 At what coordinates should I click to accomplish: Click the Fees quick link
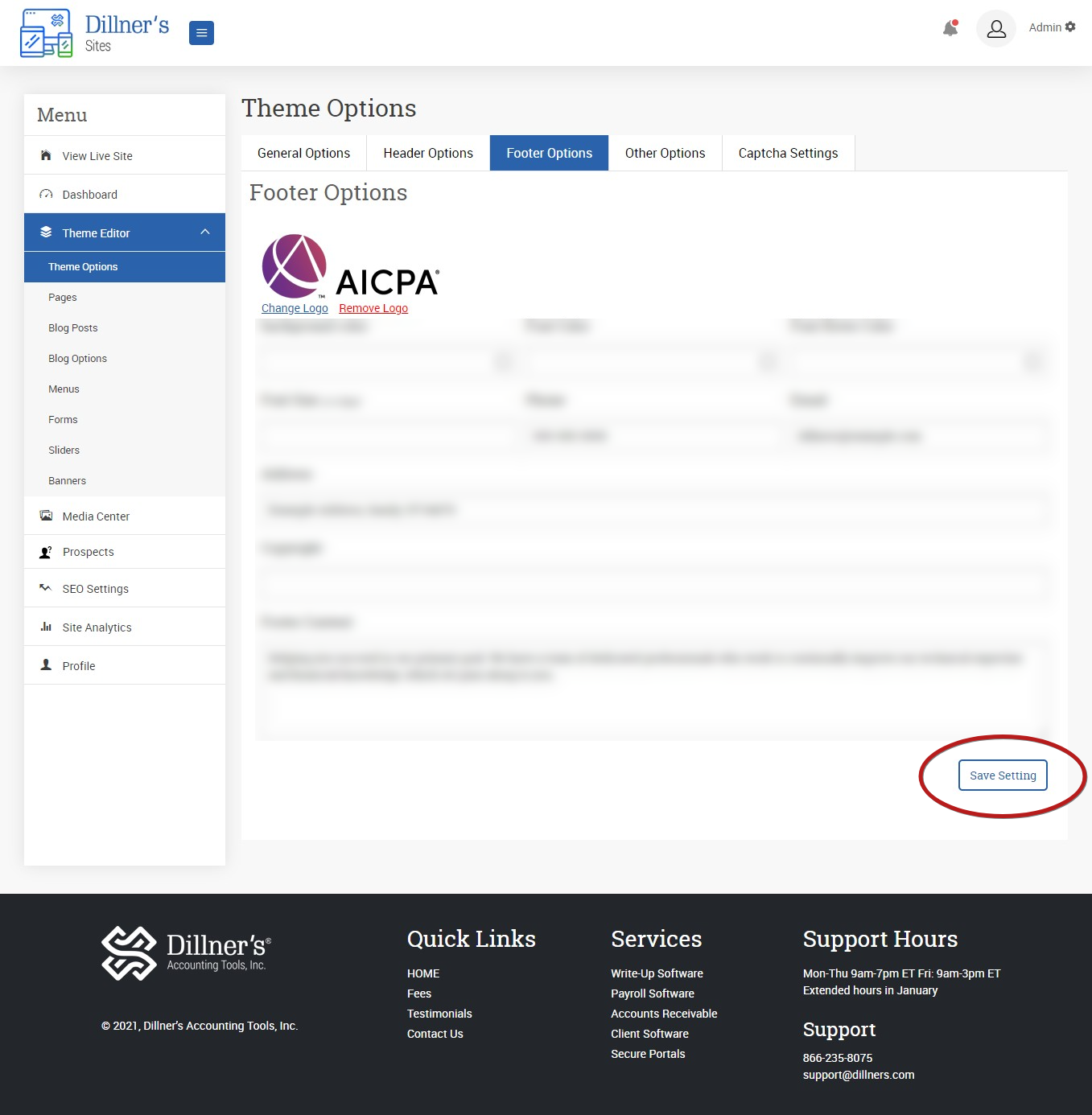click(x=419, y=994)
